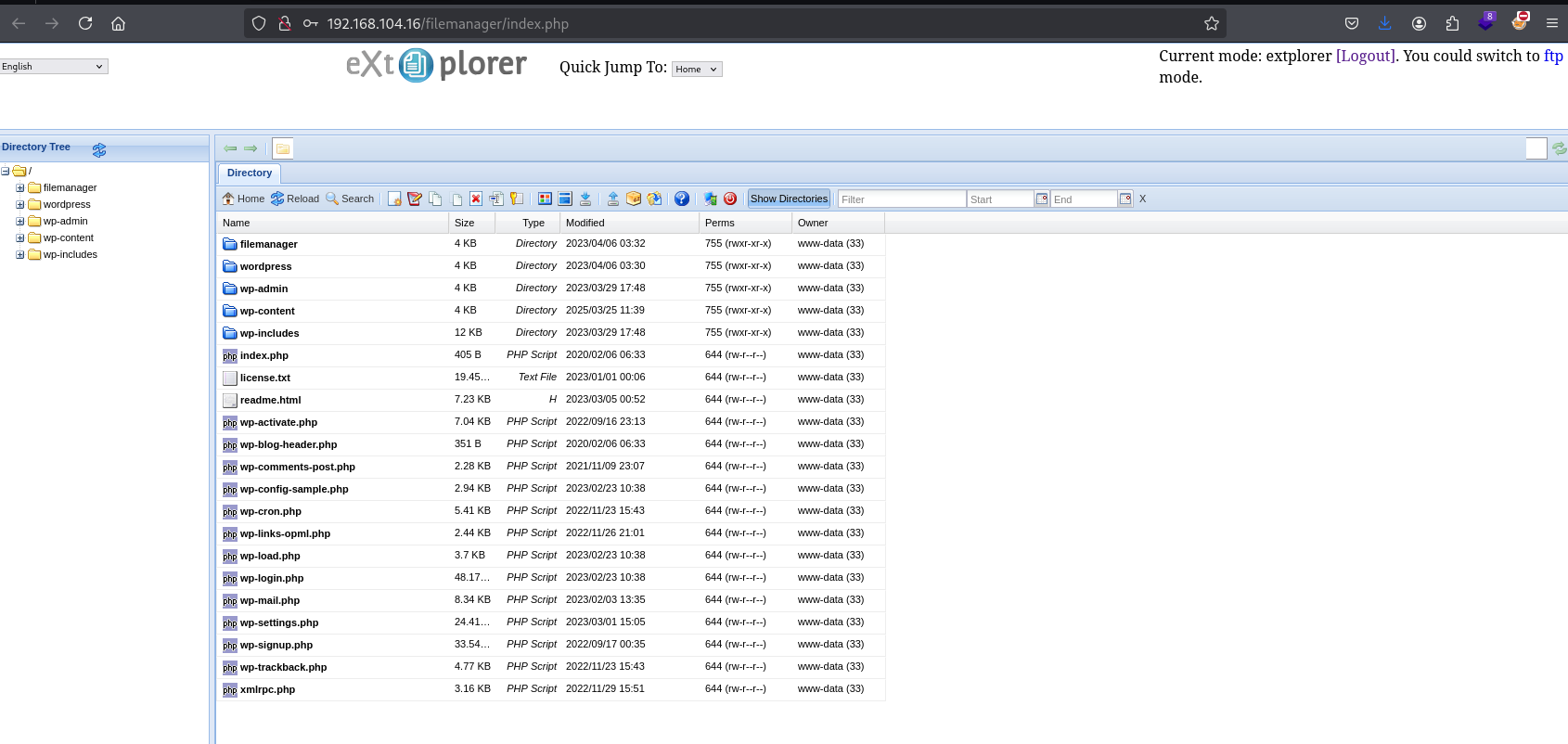1568x744 pixels.
Task: Bookmark page with browser star icon
Action: (1211, 23)
